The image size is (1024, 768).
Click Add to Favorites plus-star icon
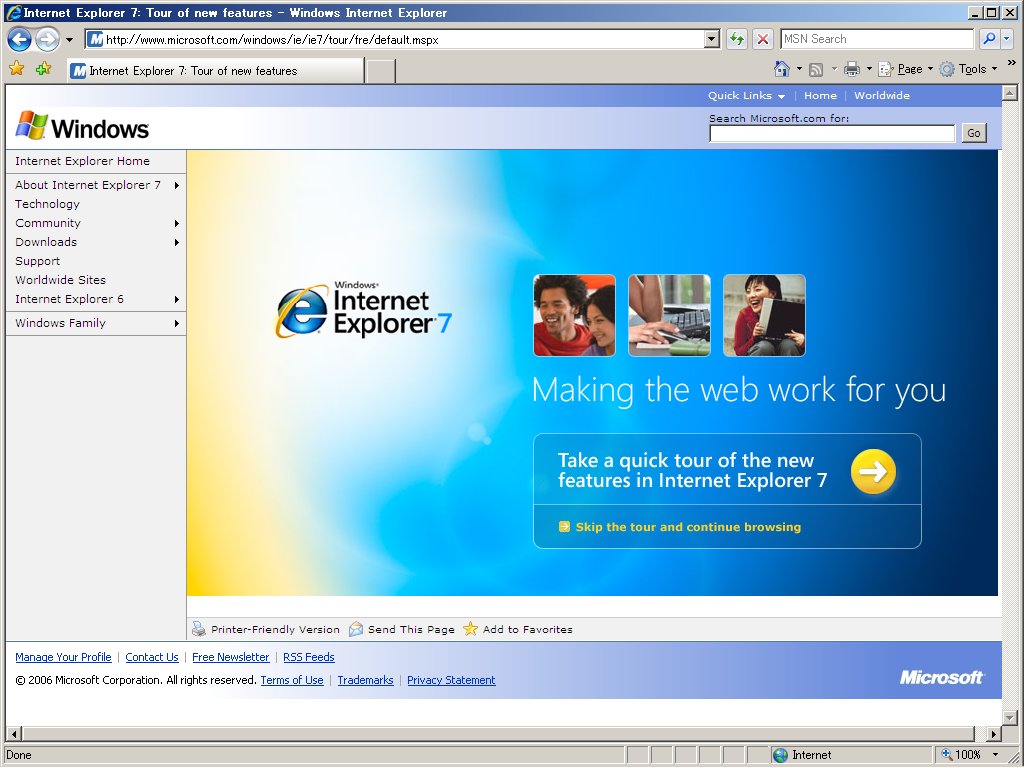(43, 68)
